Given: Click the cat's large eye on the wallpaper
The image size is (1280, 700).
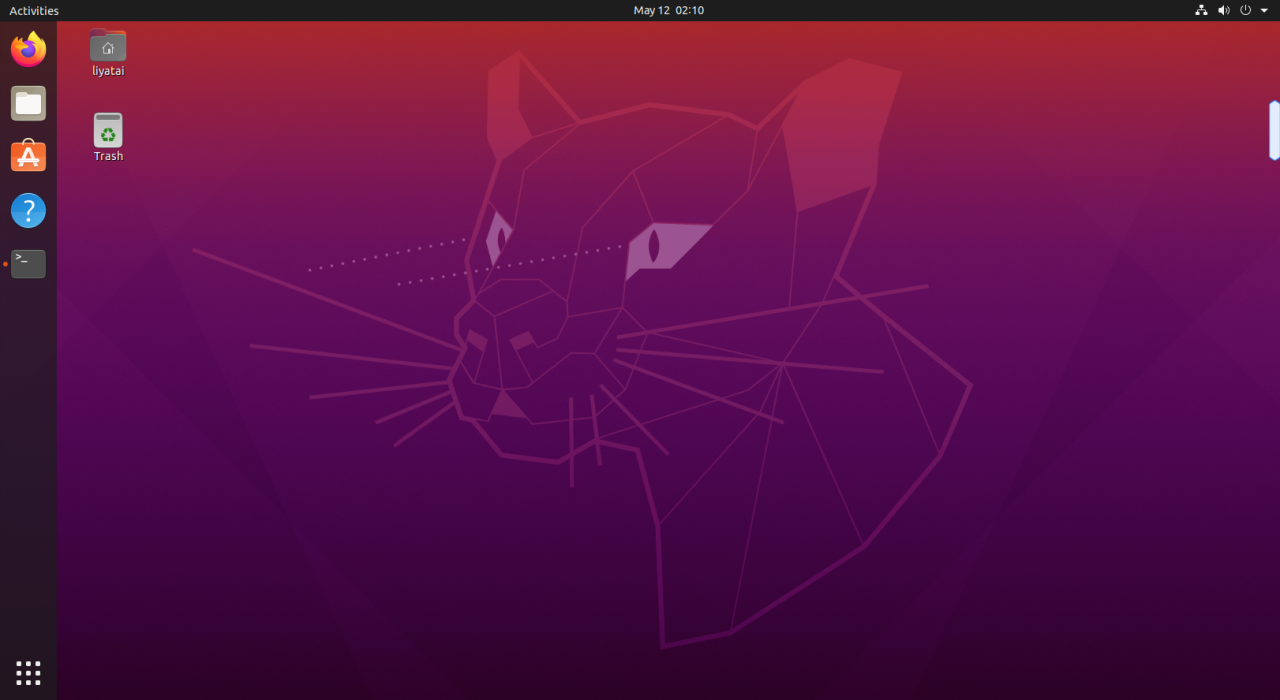Looking at the screenshot, I should click(x=655, y=246).
